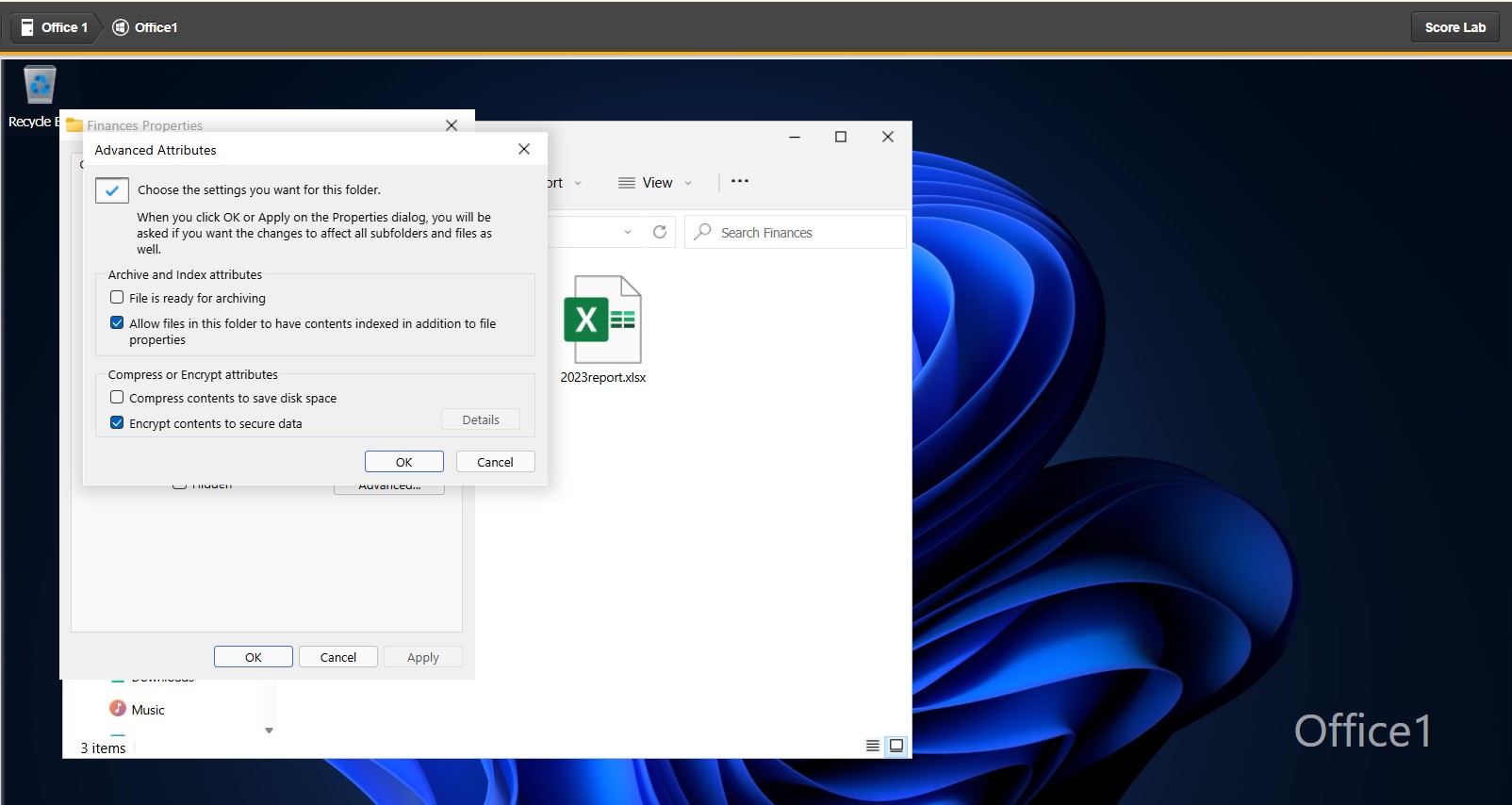Uncheck Encrypt contents to secure data
Screen dimensions: 1512x805
click(x=117, y=423)
